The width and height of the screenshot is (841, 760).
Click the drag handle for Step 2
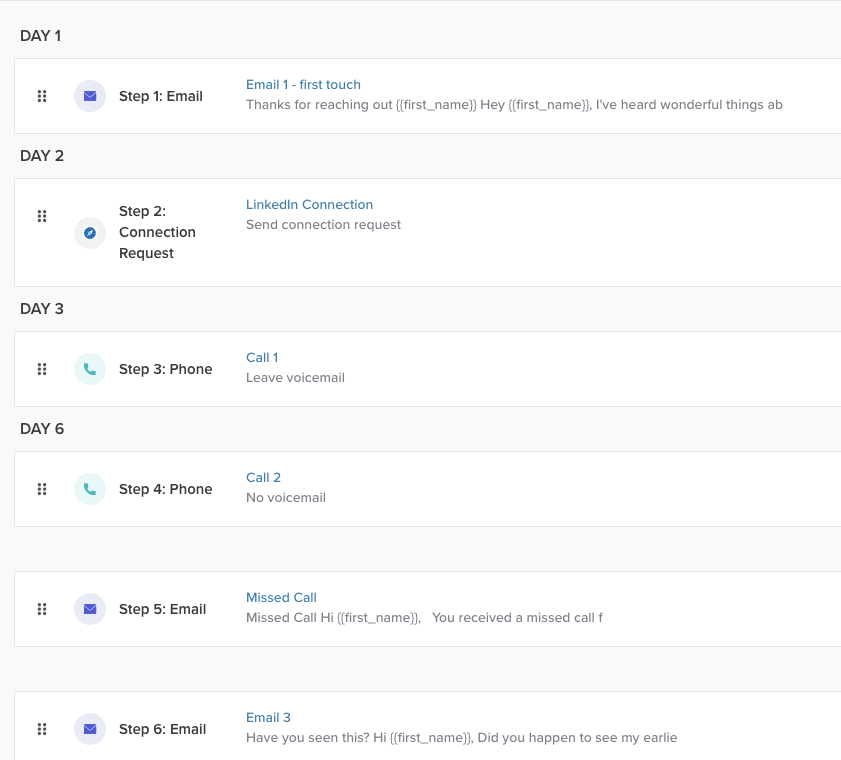point(42,216)
